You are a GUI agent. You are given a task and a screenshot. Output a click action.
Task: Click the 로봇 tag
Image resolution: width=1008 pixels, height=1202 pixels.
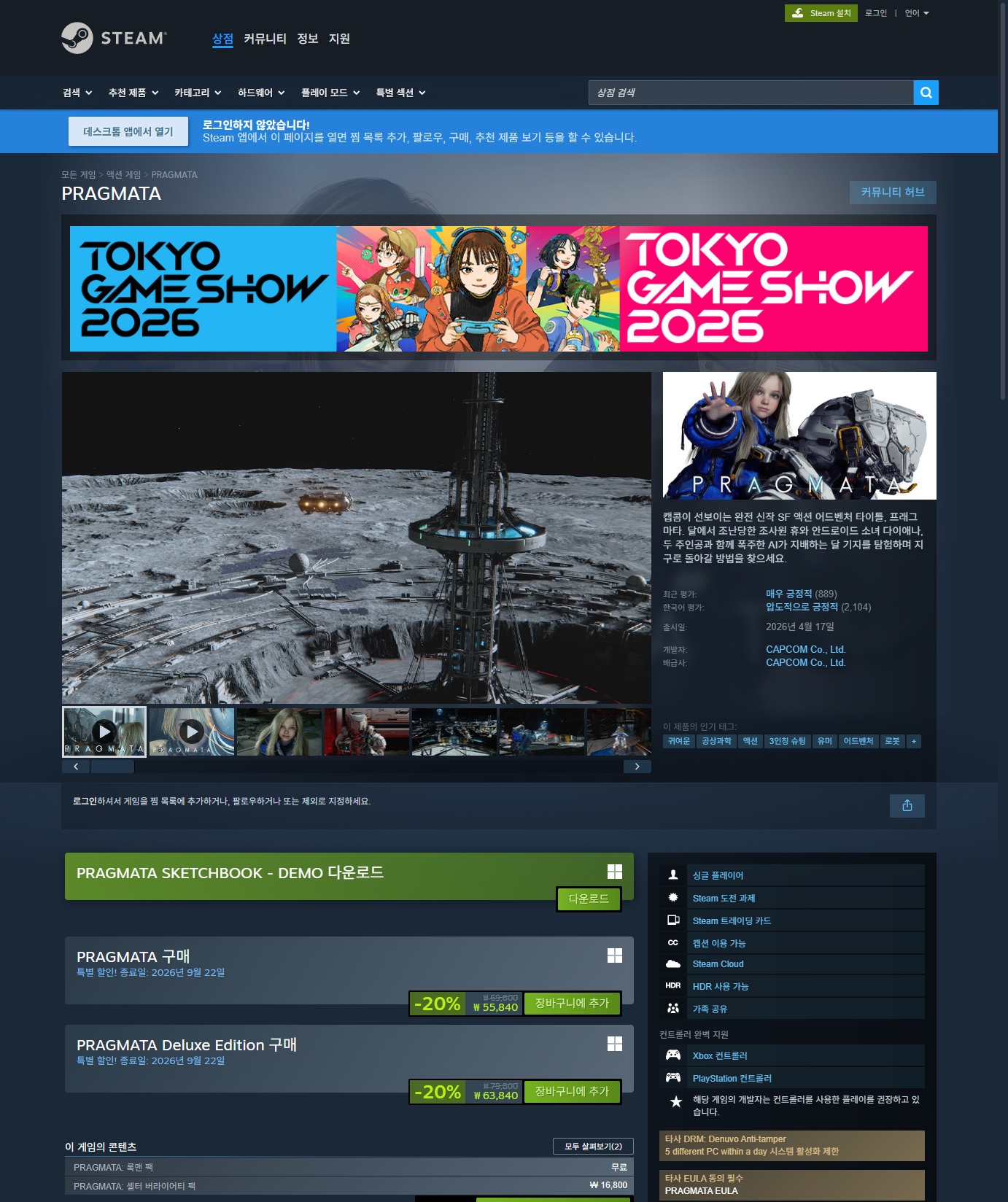coord(892,741)
